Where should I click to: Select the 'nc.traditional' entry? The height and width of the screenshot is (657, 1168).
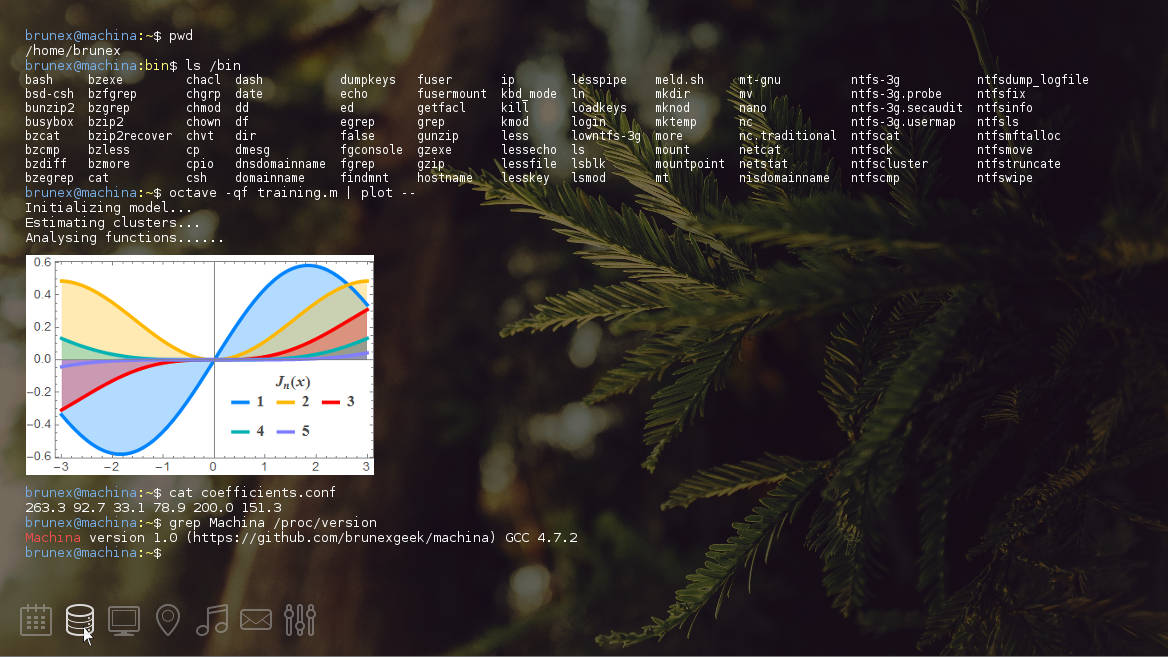pos(788,136)
